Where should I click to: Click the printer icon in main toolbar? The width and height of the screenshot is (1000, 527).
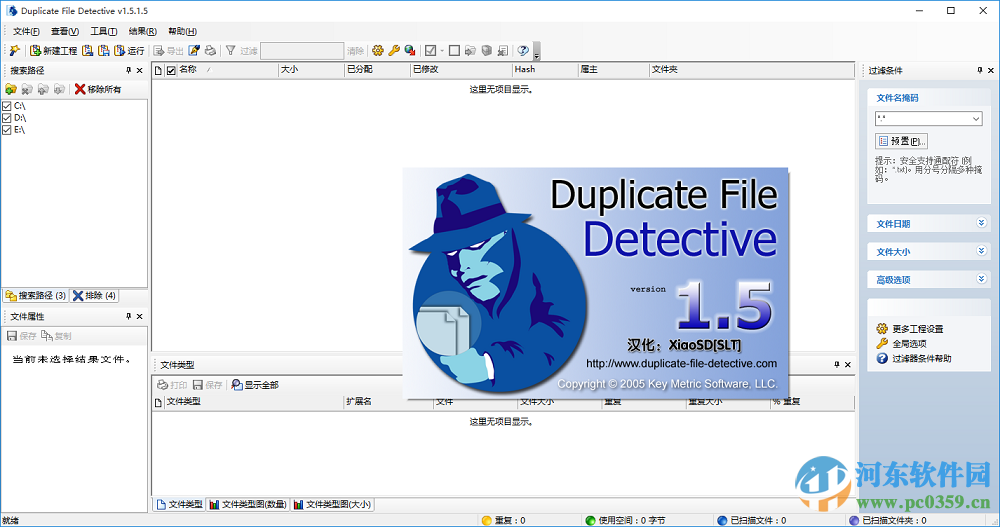click(210, 50)
